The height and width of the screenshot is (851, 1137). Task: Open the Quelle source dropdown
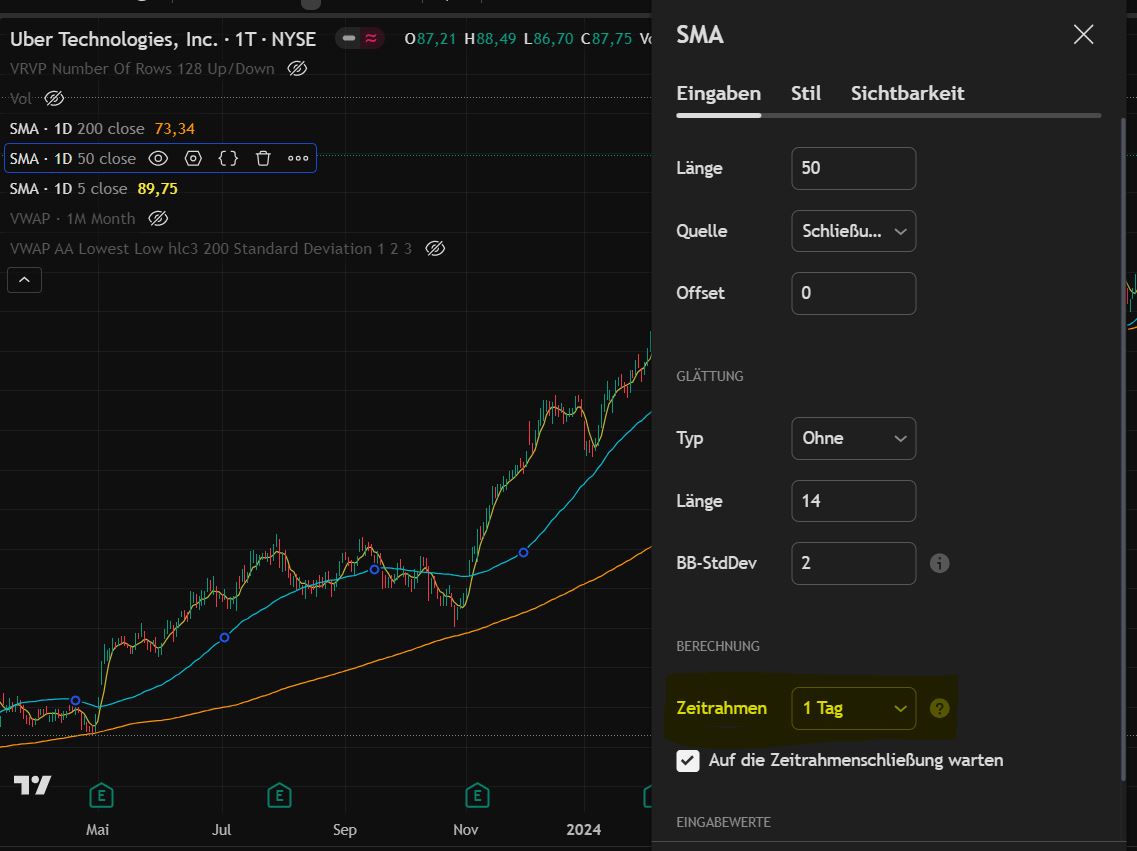(853, 231)
